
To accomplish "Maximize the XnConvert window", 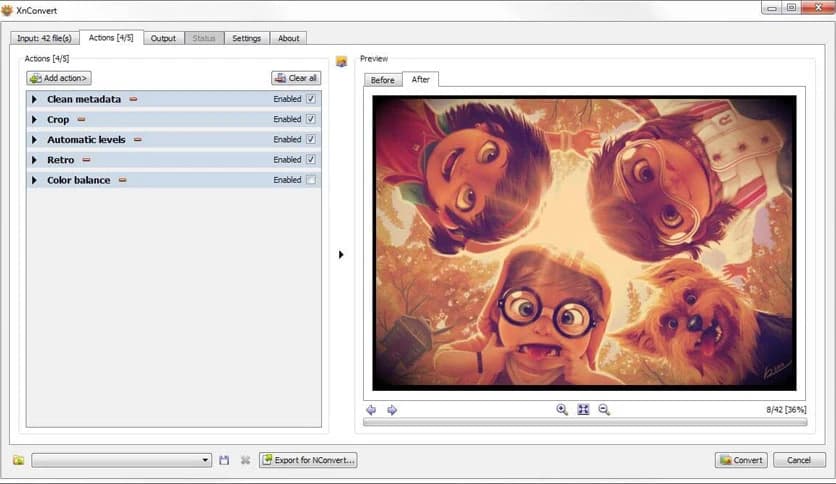I will 792,7.
